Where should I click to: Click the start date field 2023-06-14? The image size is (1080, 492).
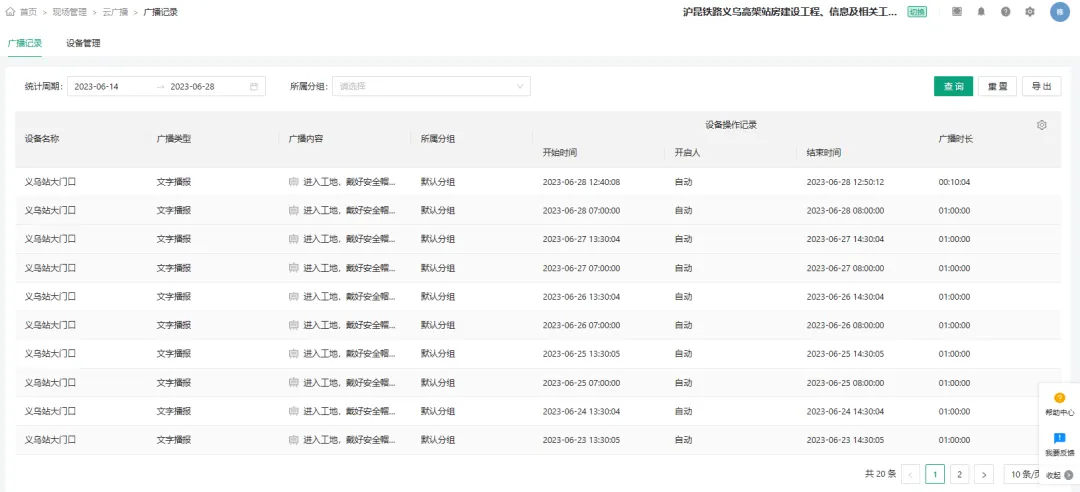pos(110,86)
